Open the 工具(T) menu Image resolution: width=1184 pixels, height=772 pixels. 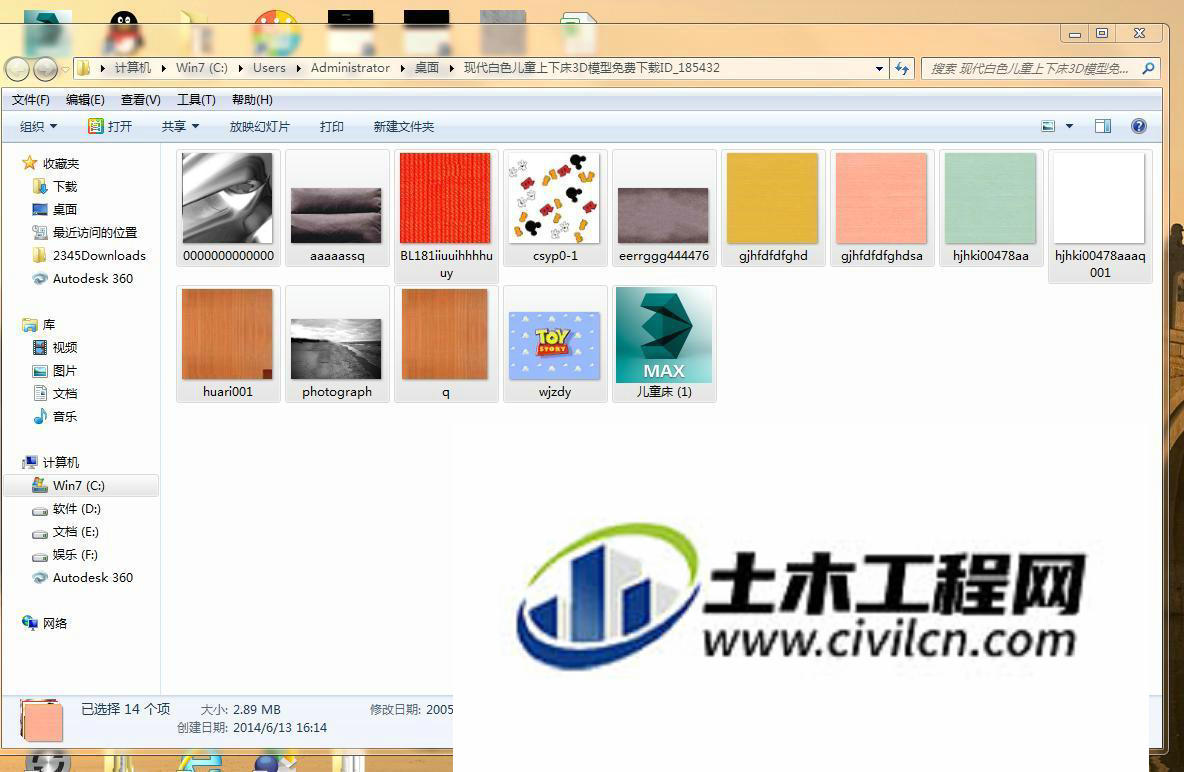click(196, 100)
